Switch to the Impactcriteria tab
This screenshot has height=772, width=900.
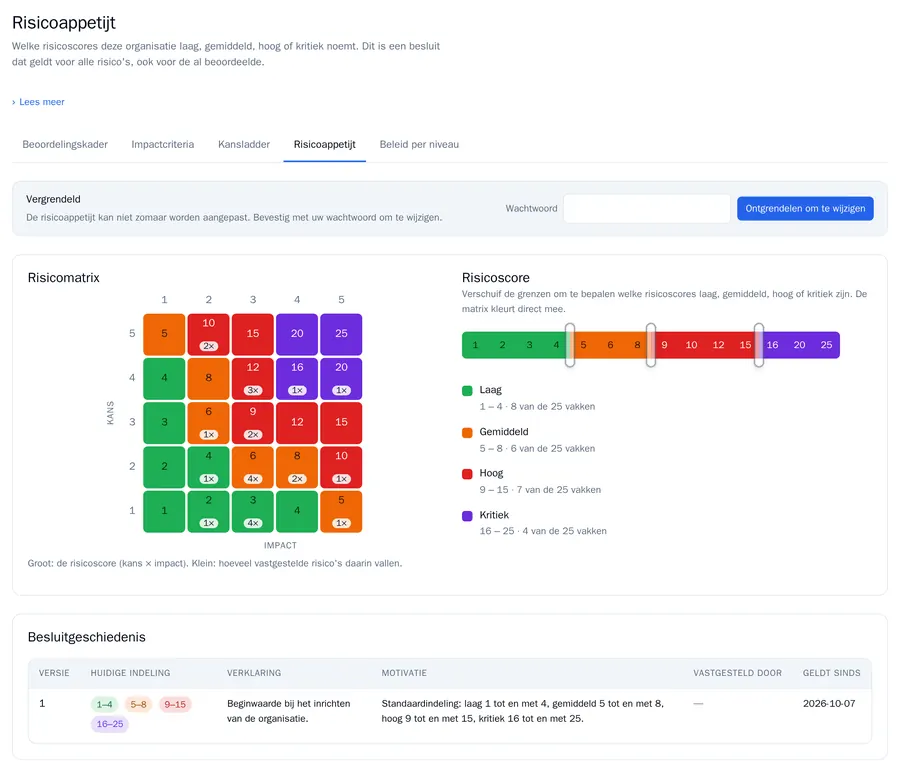pyautogui.click(x=162, y=145)
